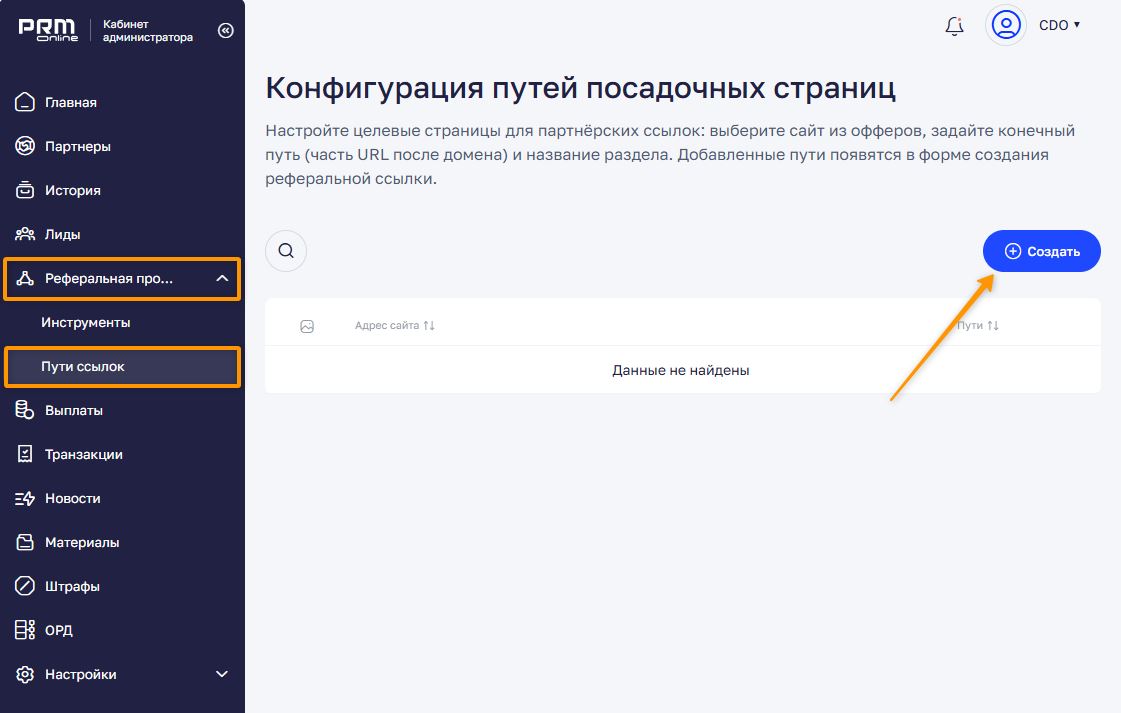The image size is (1121, 713).
Task: Open the Транзакции page
Action: point(83,454)
